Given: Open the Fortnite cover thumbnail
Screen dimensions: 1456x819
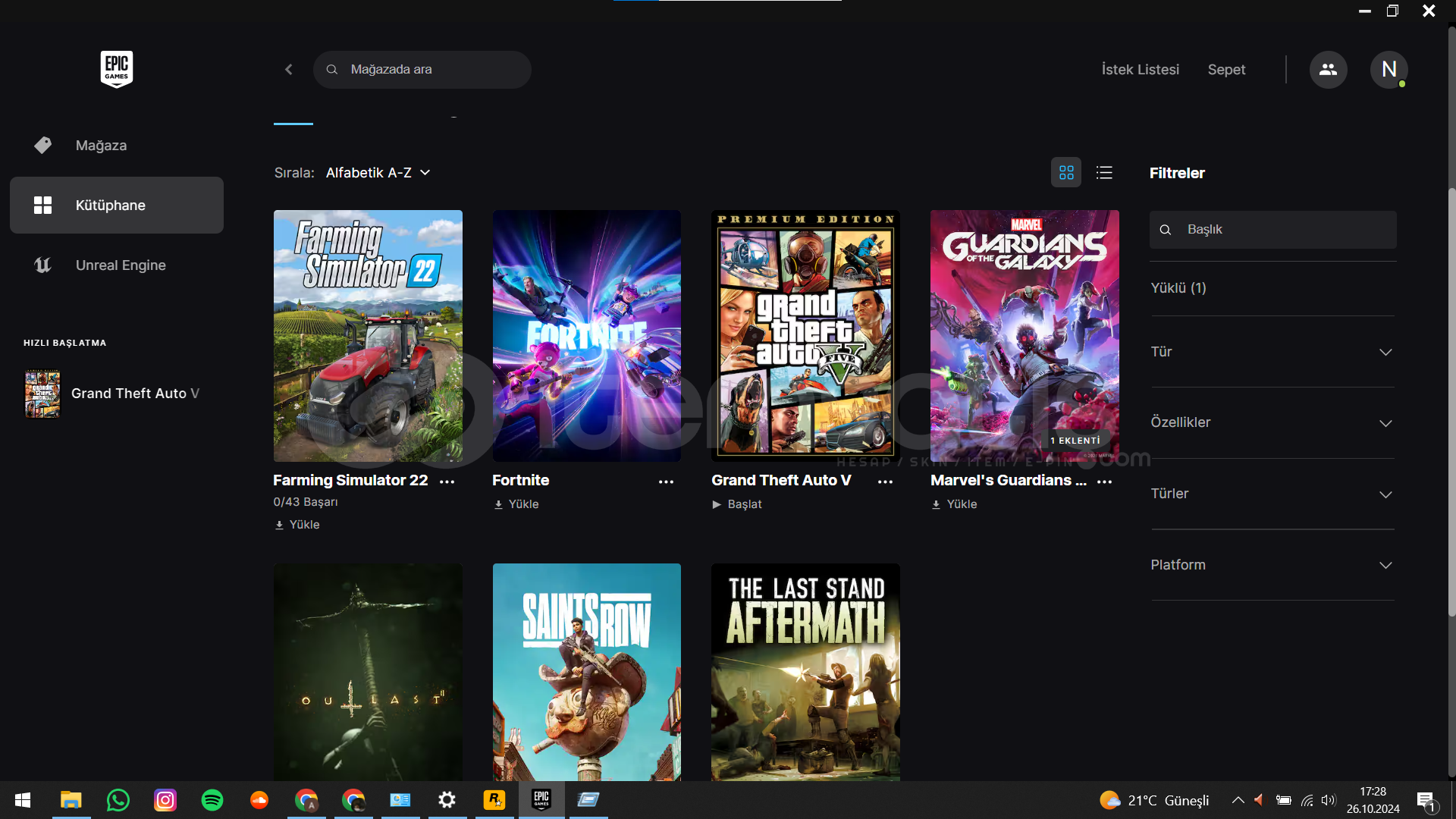Looking at the screenshot, I should [x=586, y=336].
